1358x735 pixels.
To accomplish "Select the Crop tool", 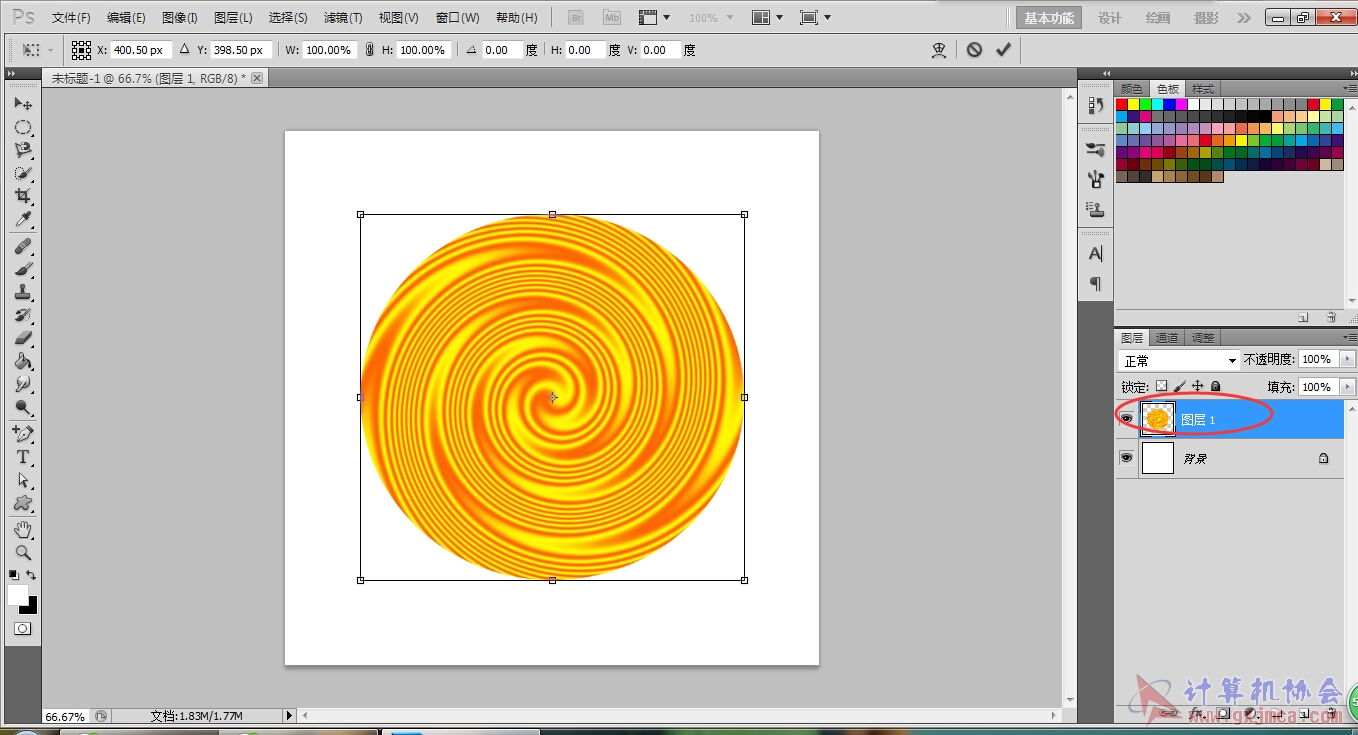I will point(23,196).
